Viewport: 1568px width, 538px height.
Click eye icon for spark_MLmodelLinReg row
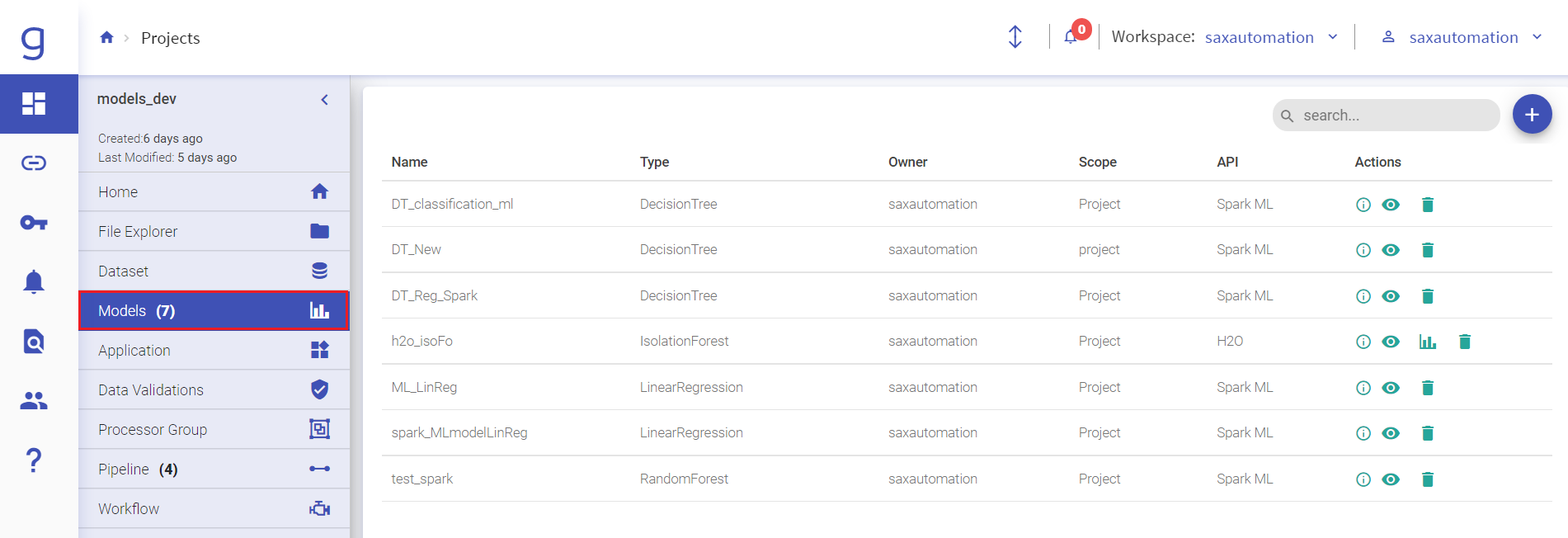click(x=1391, y=433)
